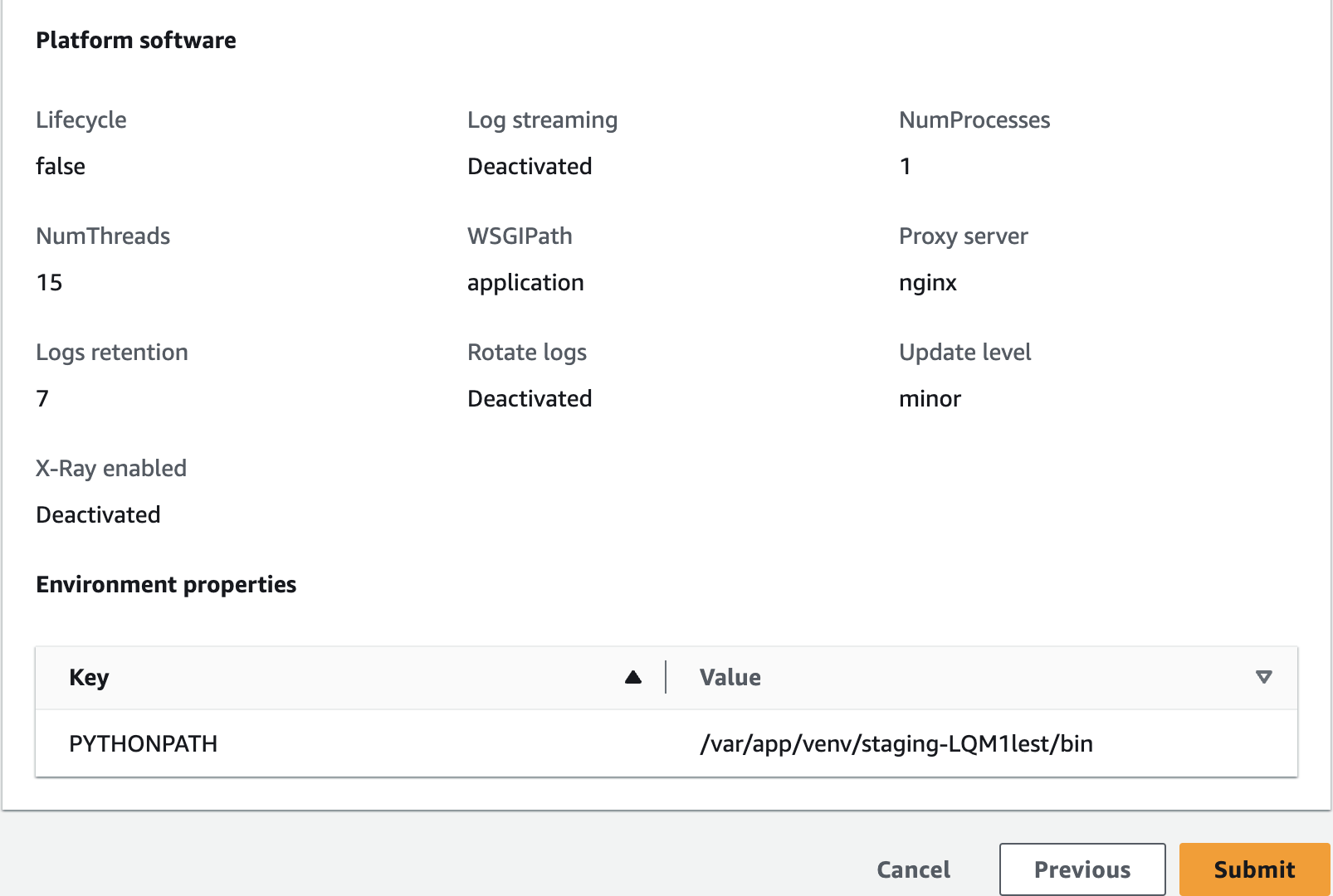Image resolution: width=1333 pixels, height=896 pixels.
Task: Click the WSGIPath value application
Action: pyautogui.click(x=525, y=283)
